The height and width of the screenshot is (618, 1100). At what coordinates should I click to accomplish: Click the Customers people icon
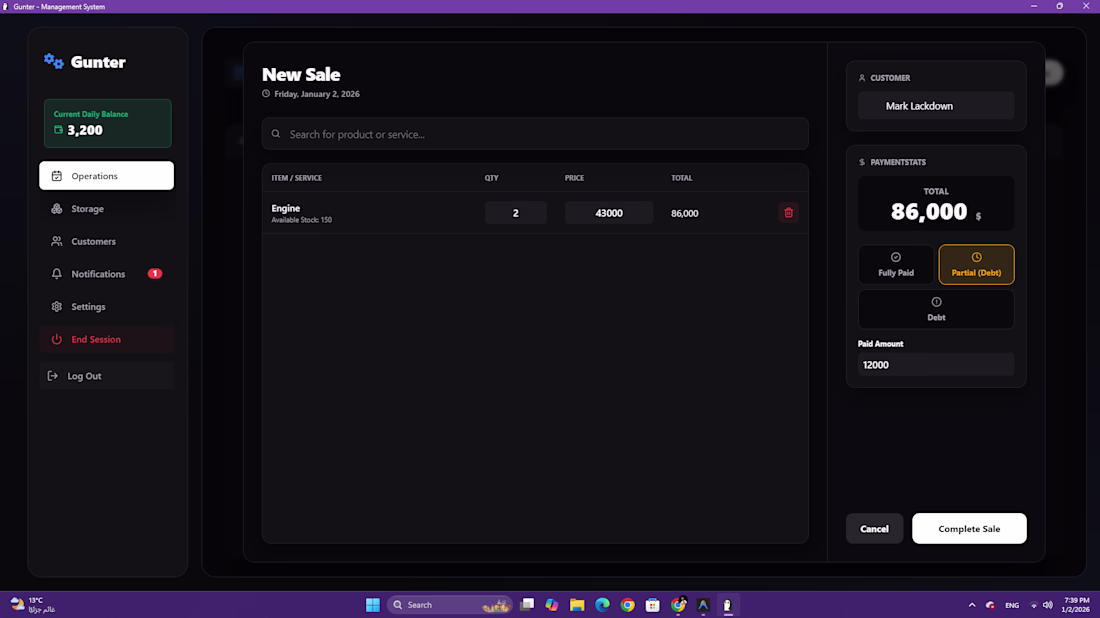click(x=57, y=241)
